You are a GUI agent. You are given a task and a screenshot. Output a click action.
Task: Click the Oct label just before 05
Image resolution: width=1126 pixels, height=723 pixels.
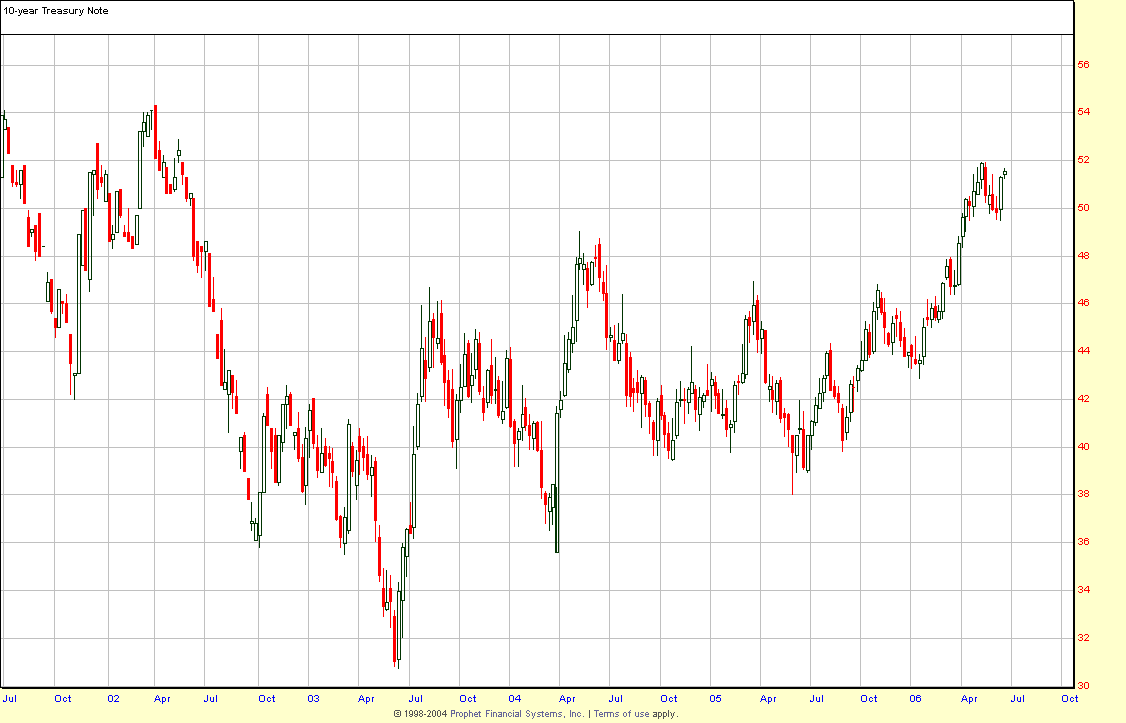tap(669, 698)
